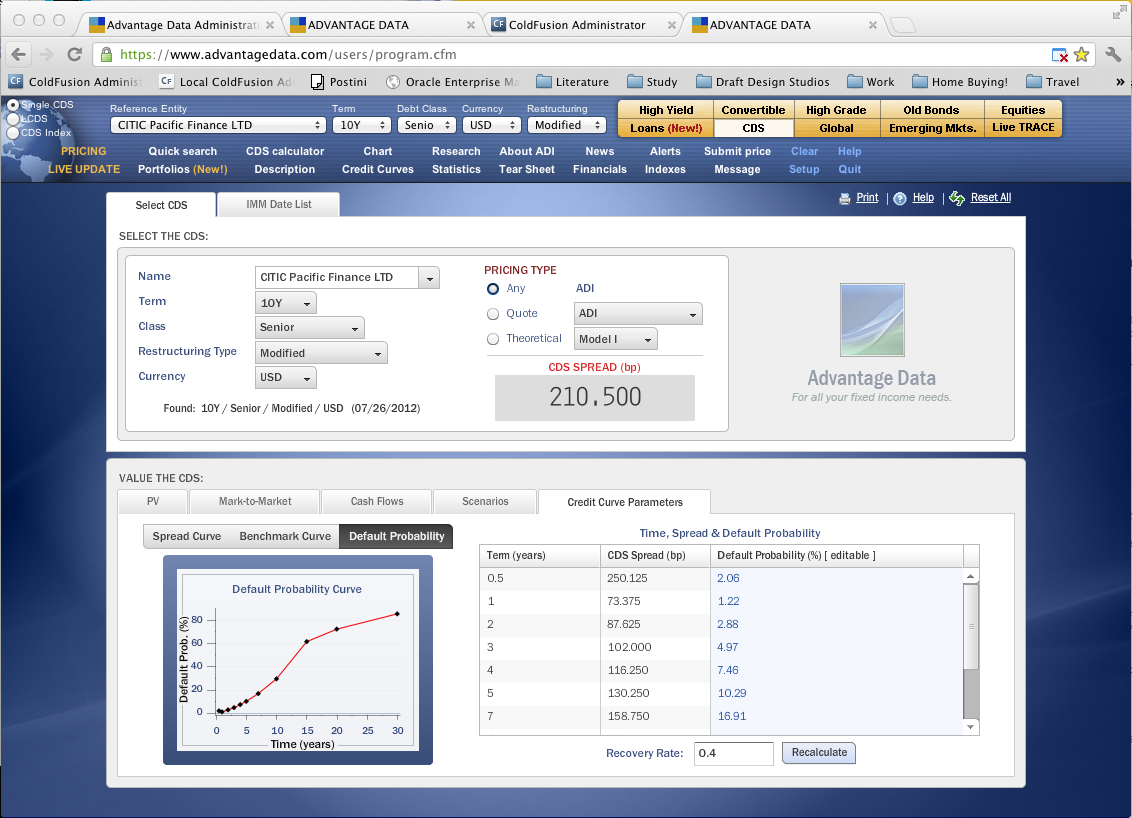Switch to the Benchmark Curve view
The width and height of the screenshot is (1132, 818).
[285, 536]
